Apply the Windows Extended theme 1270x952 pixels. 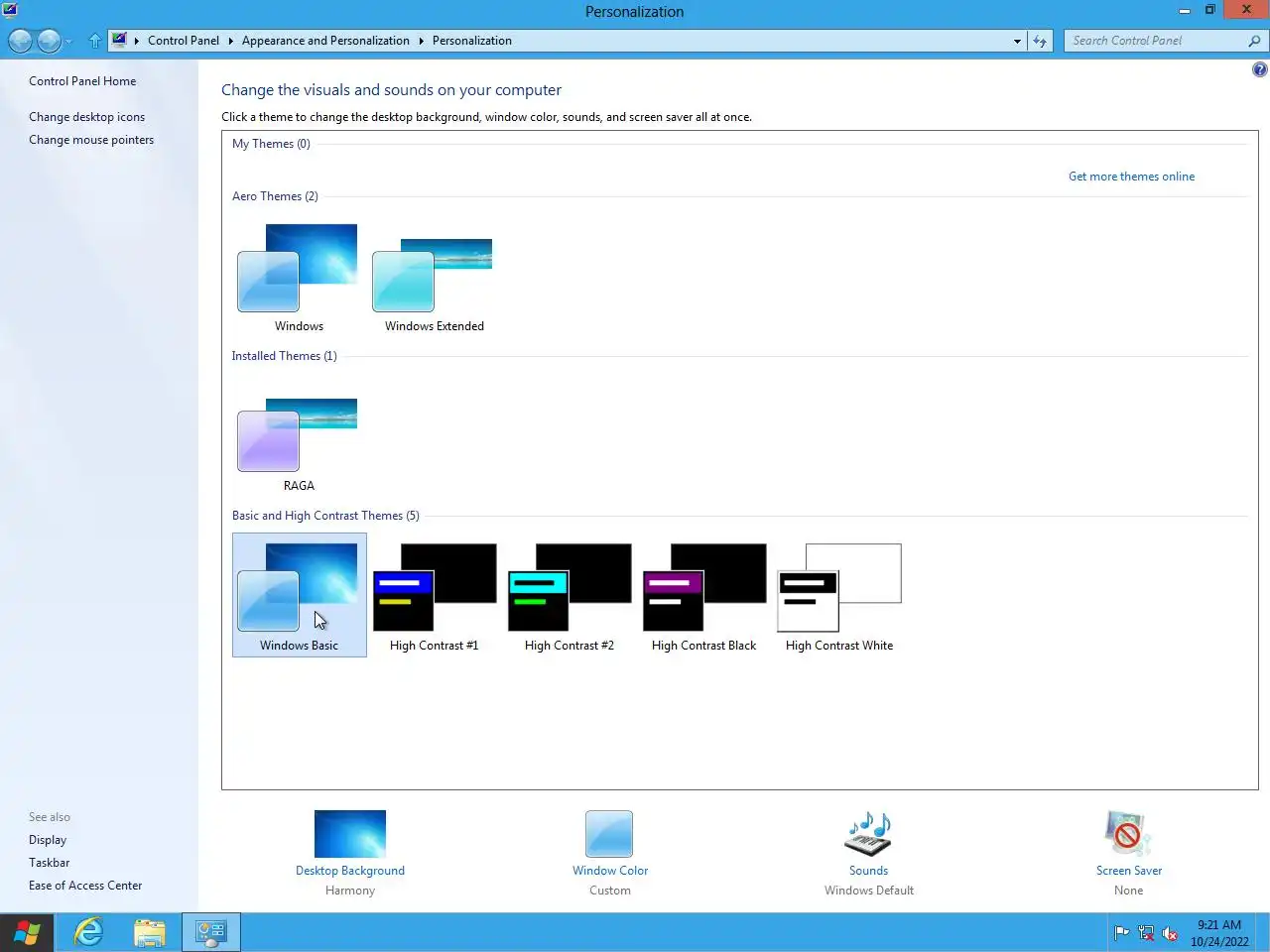coord(434,277)
